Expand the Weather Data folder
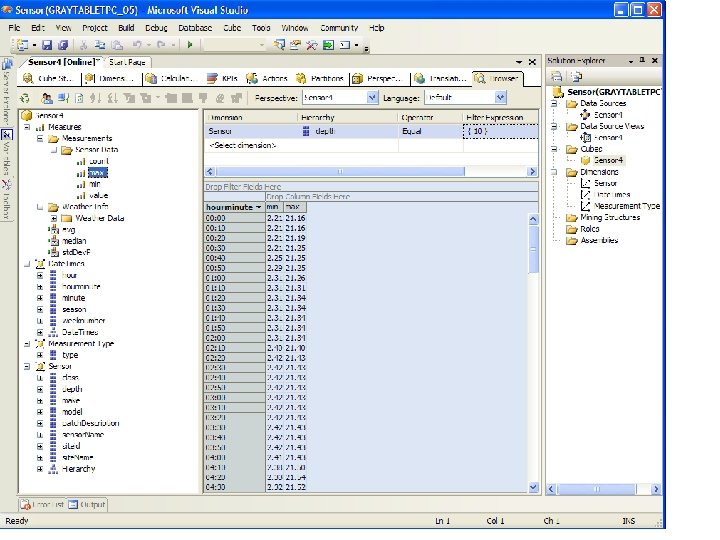The height and width of the screenshot is (540, 720). tap(53, 218)
